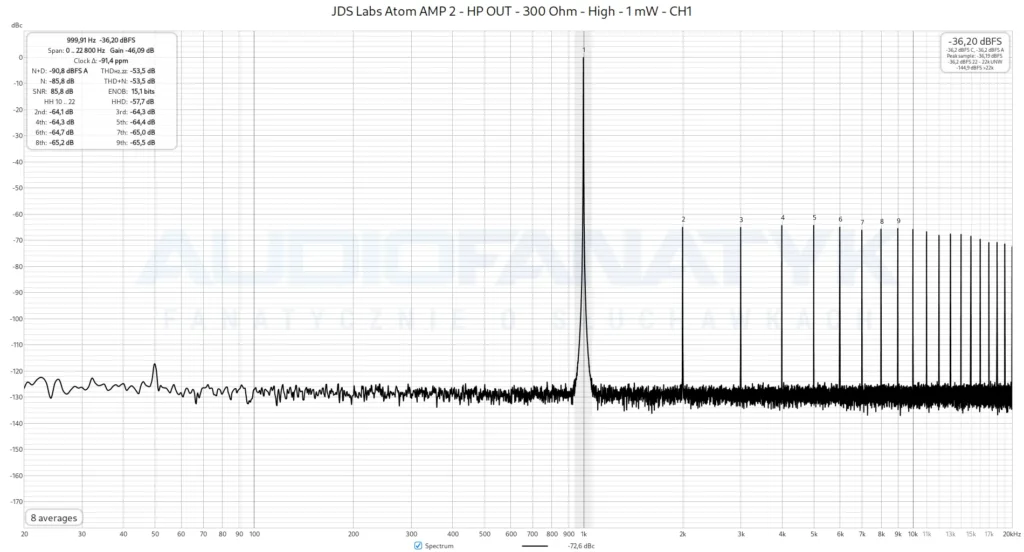Click the black trace line sample in legend
The height and width of the screenshot is (552, 1024).
[x=535, y=545]
